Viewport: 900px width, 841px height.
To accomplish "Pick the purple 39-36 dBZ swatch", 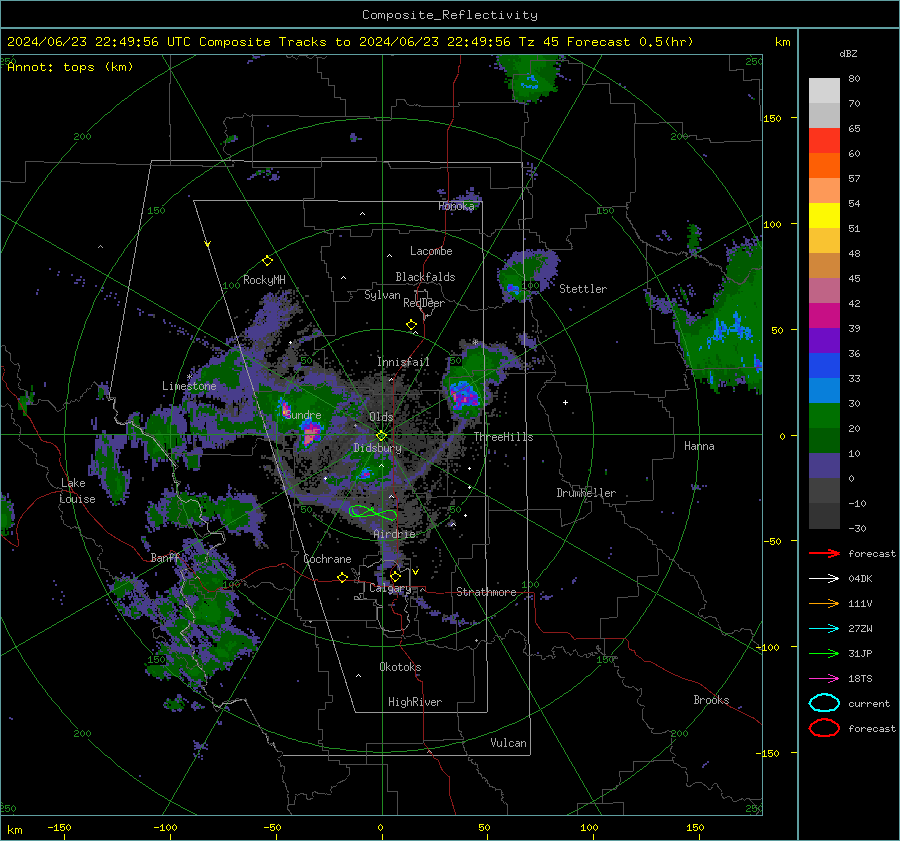I will coord(824,341).
